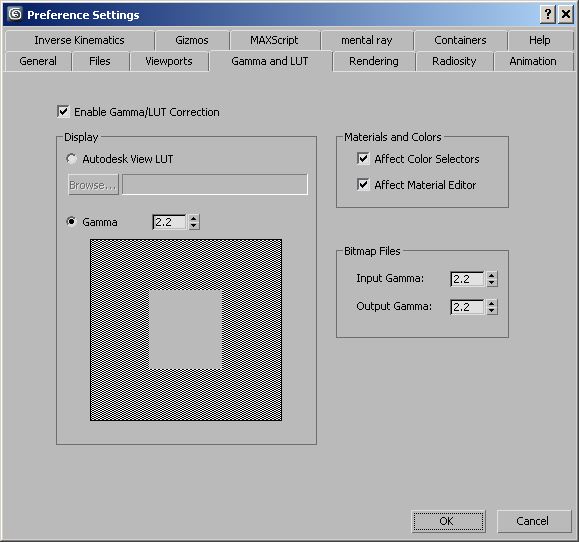This screenshot has width=579, height=542.
Task: Click the gamma calibration test pattern square
Action: tap(186, 330)
